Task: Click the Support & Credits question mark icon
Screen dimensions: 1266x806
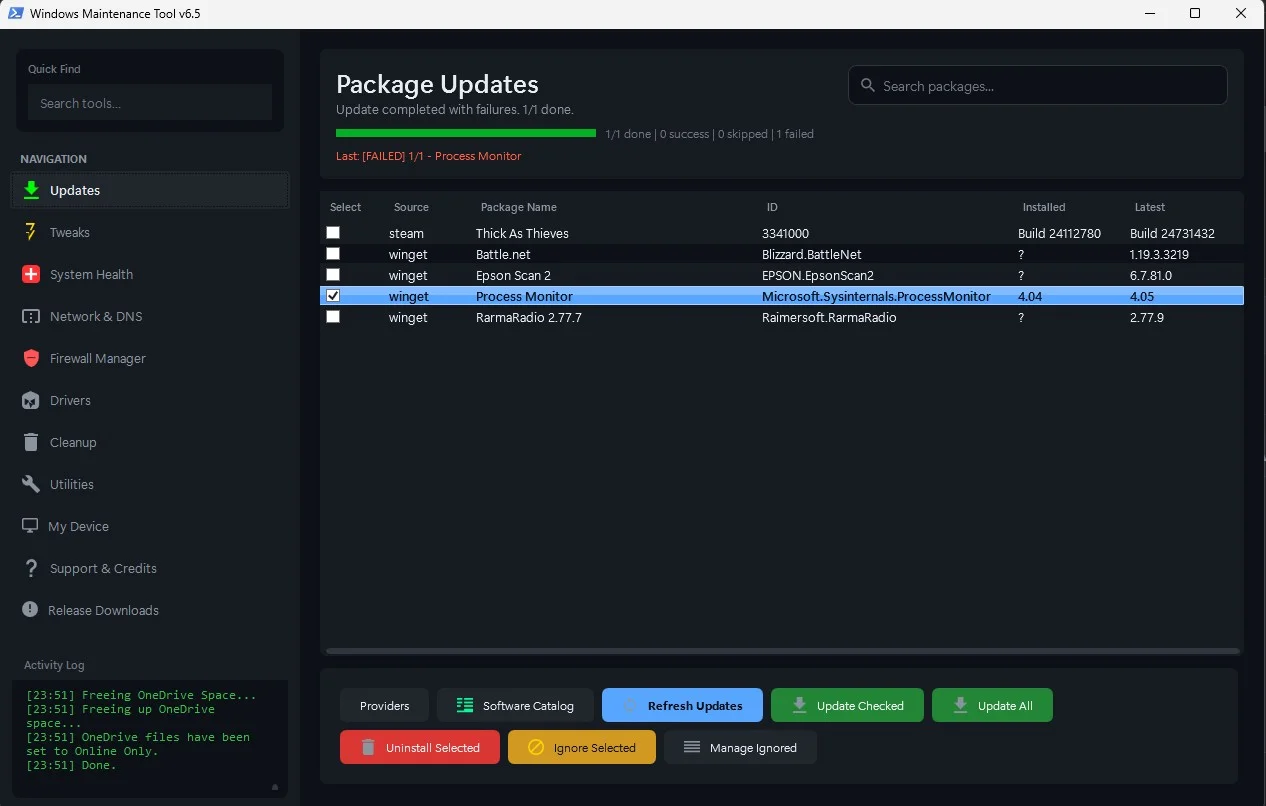Action: click(31, 568)
